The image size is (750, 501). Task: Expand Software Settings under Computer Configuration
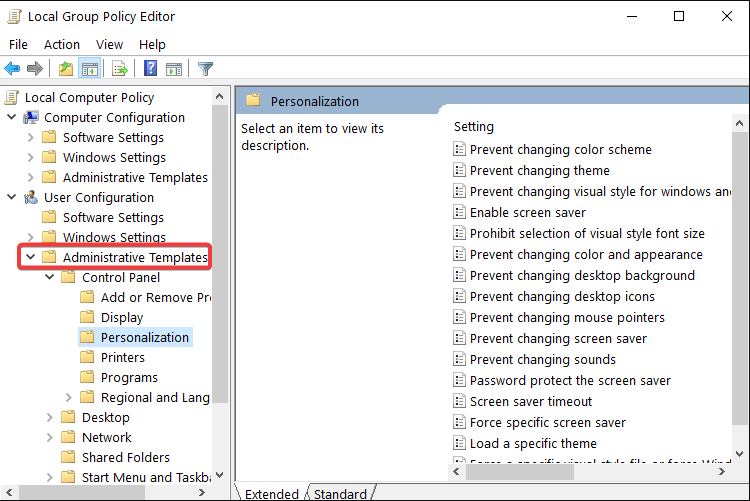click(31, 137)
